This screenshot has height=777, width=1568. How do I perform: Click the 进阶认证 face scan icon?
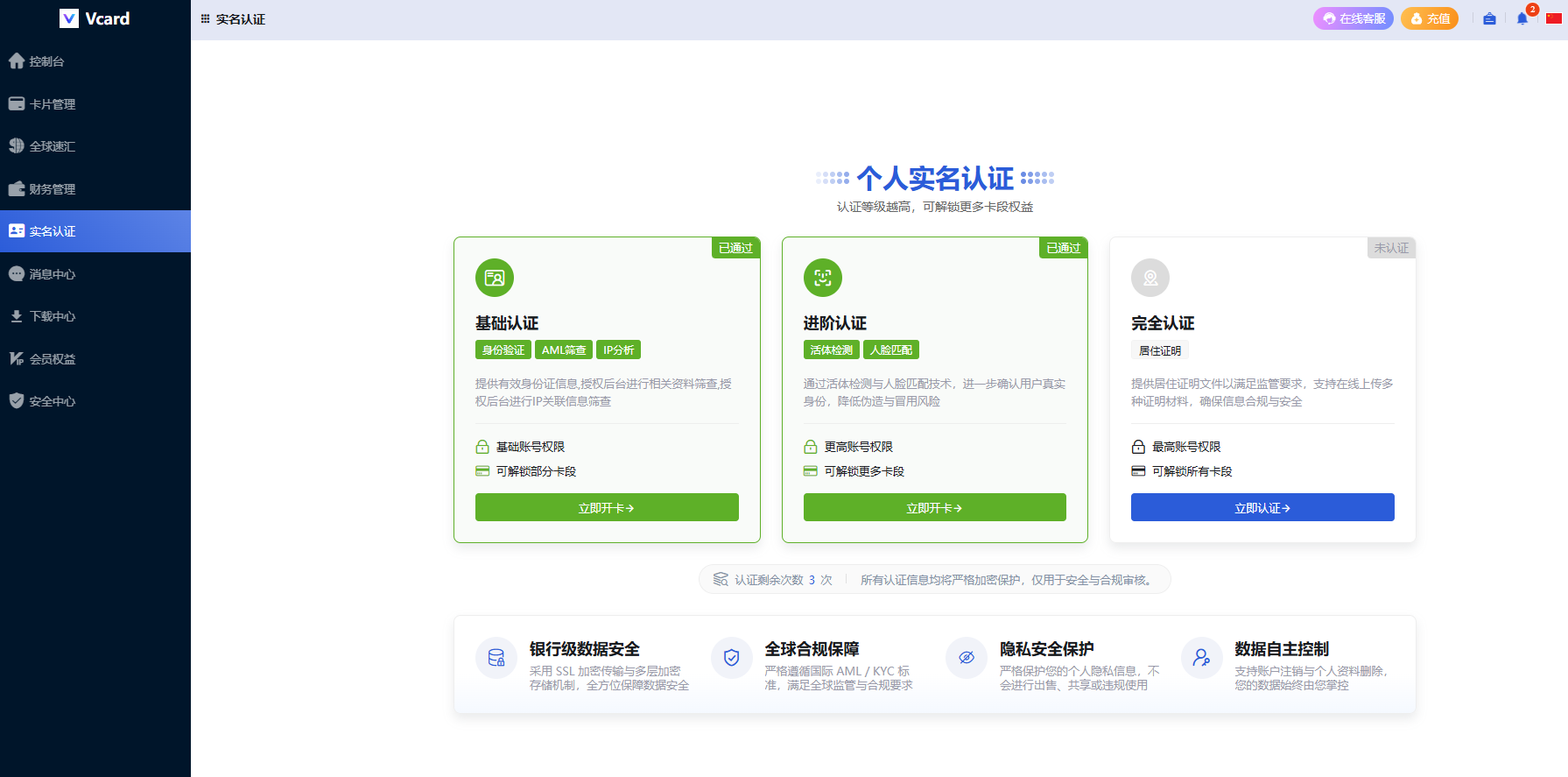pyautogui.click(x=823, y=278)
